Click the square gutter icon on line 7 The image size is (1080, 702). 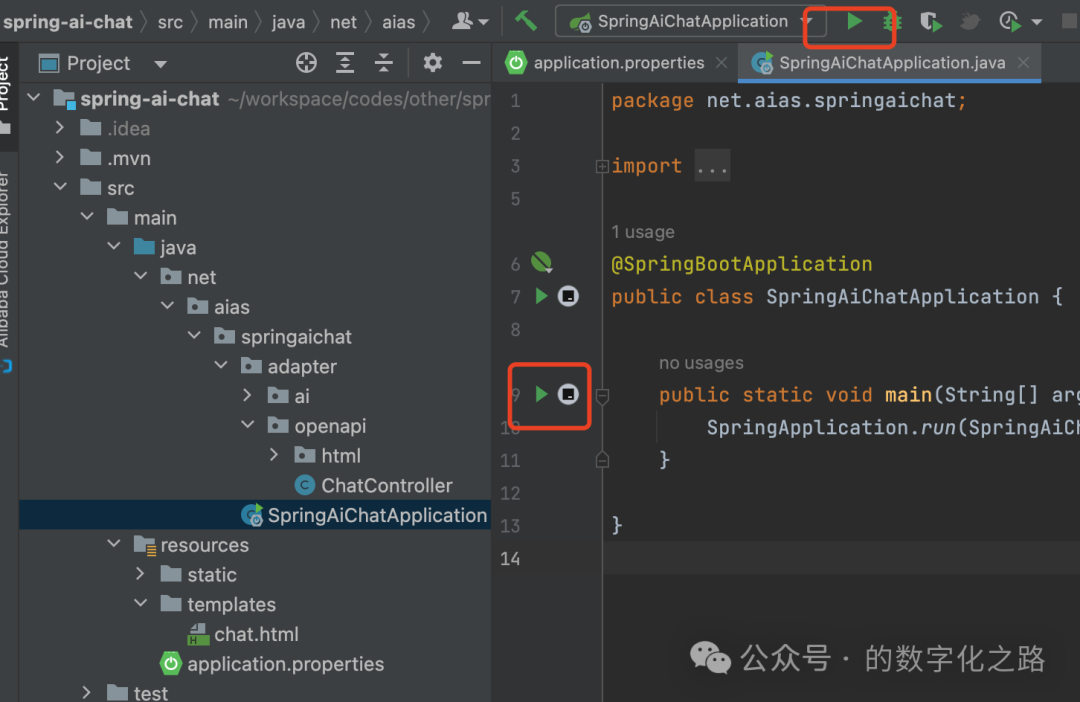[x=568, y=296]
